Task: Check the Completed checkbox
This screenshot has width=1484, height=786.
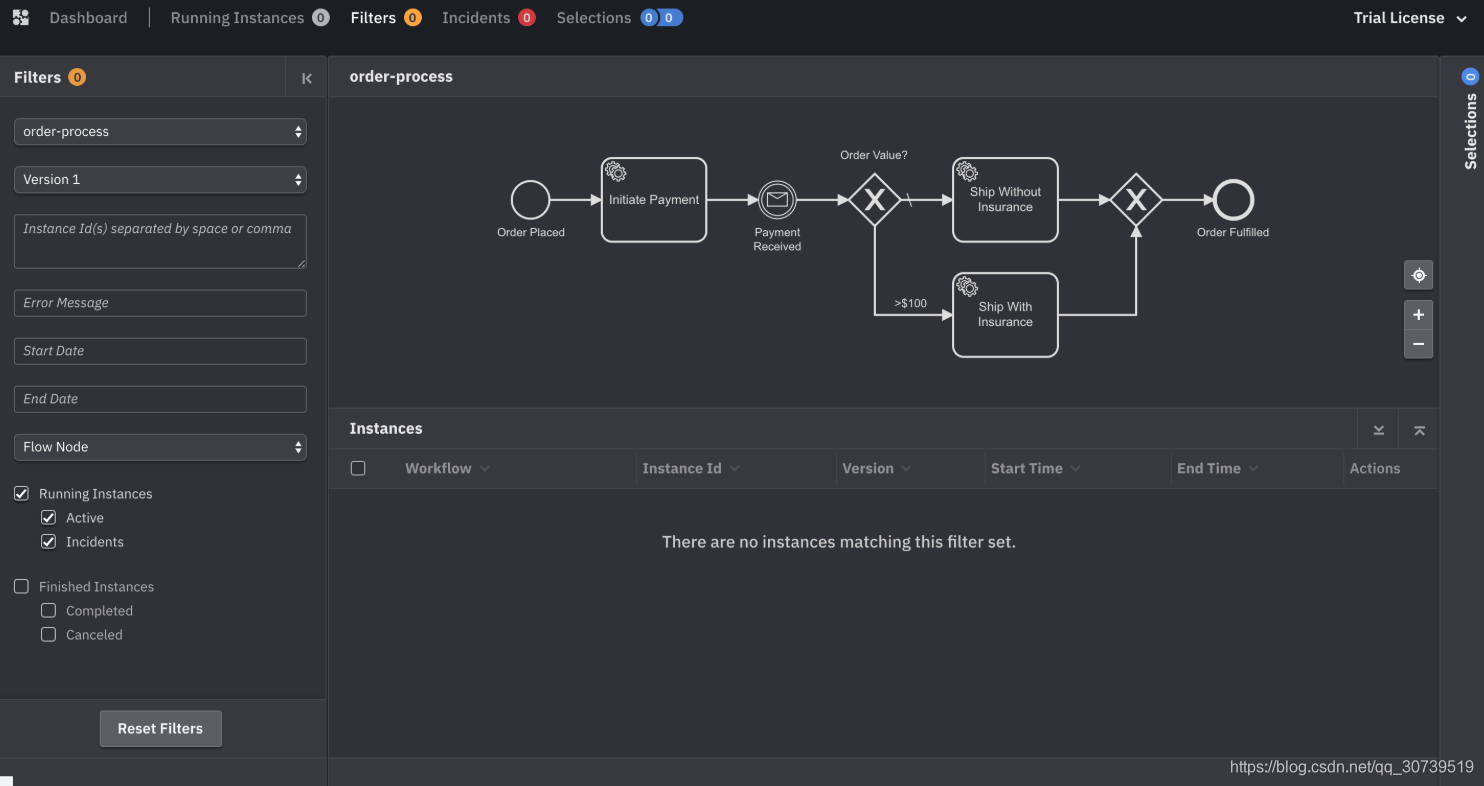Action: pyautogui.click(x=48, y=611)
